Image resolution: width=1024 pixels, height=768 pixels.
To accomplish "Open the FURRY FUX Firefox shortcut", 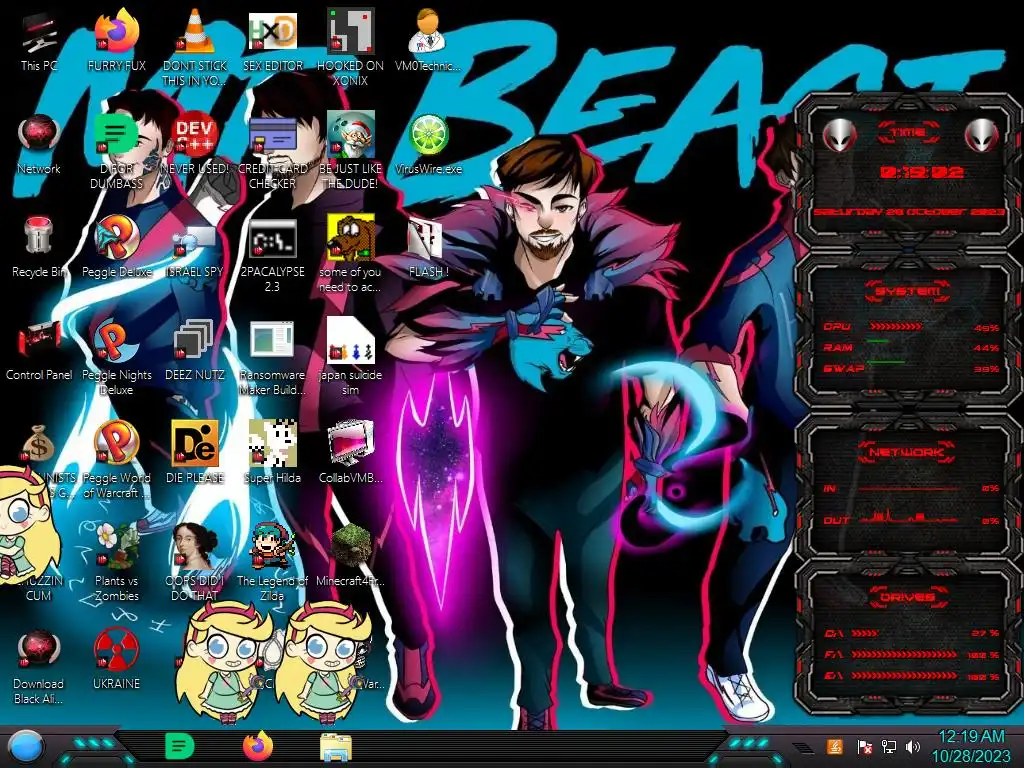I will coord(116,31).
